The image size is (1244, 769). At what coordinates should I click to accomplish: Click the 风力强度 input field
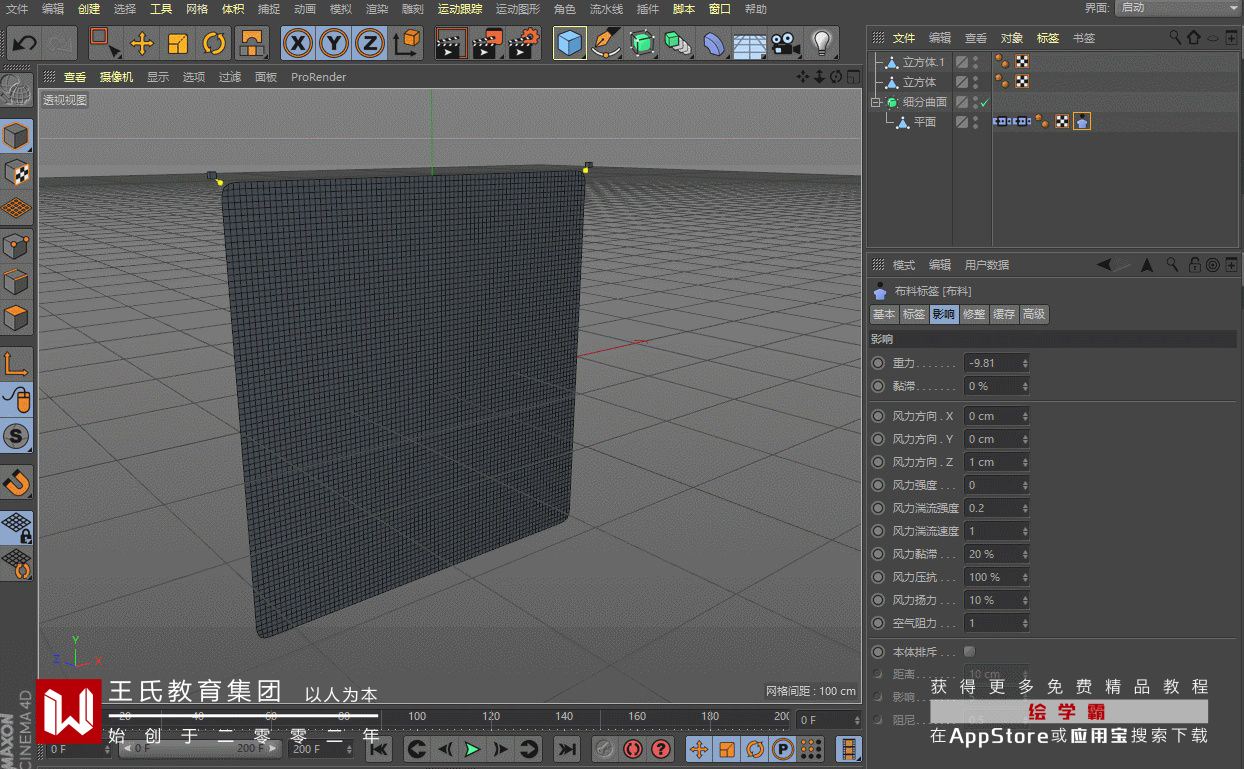pyautogui.click(x=991, y=485)
